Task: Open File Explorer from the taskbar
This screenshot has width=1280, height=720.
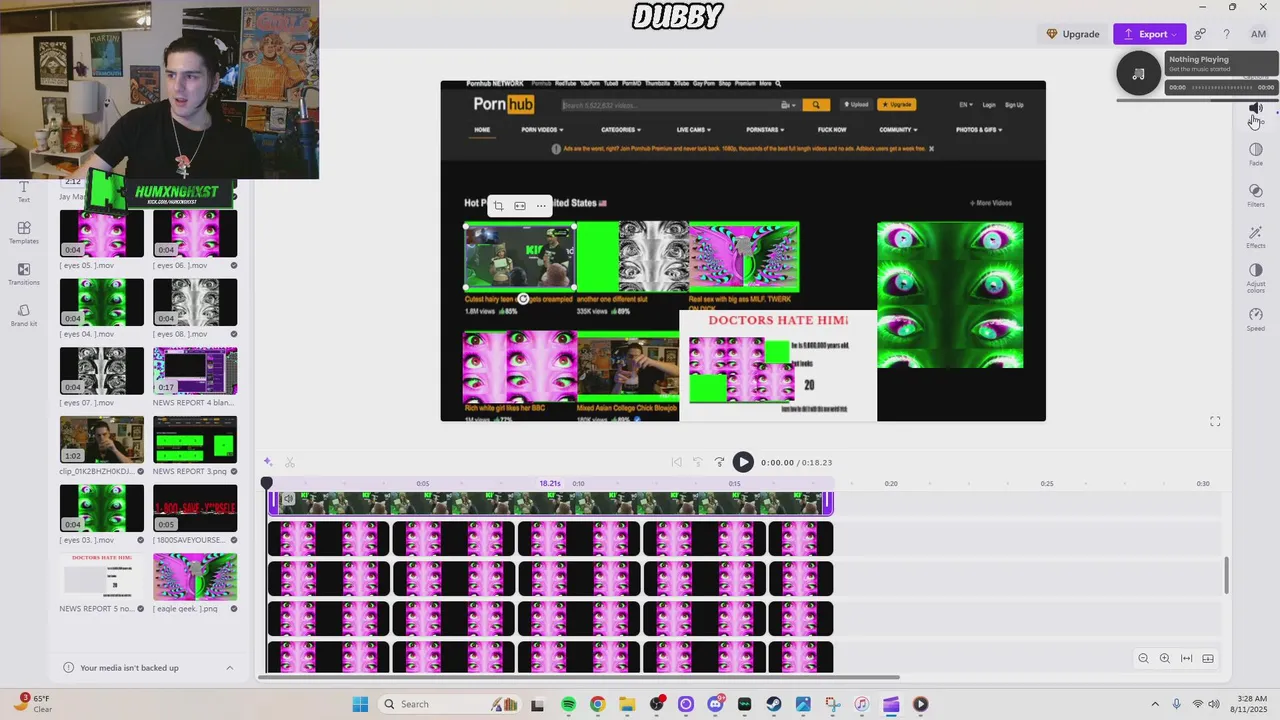Action: [x=627, y=704]
